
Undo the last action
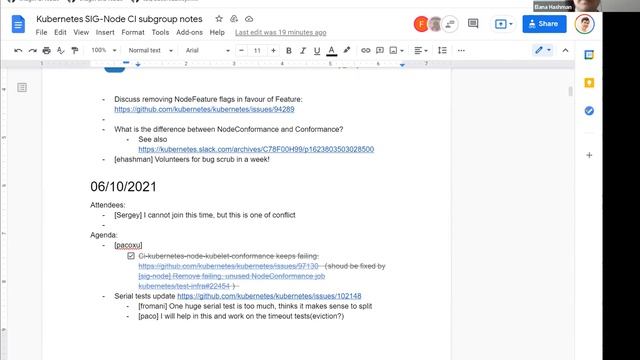(x=18, y=51)
